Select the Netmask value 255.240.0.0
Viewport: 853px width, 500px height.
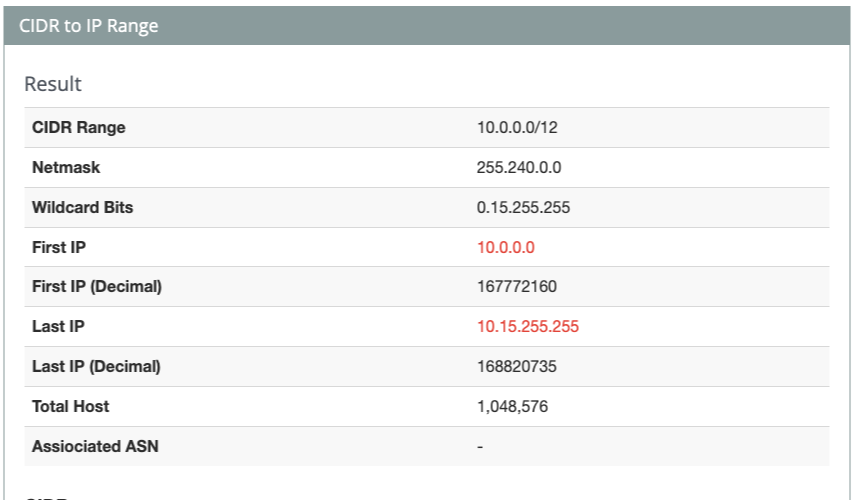pyautogui.click(x=519, y=168)
